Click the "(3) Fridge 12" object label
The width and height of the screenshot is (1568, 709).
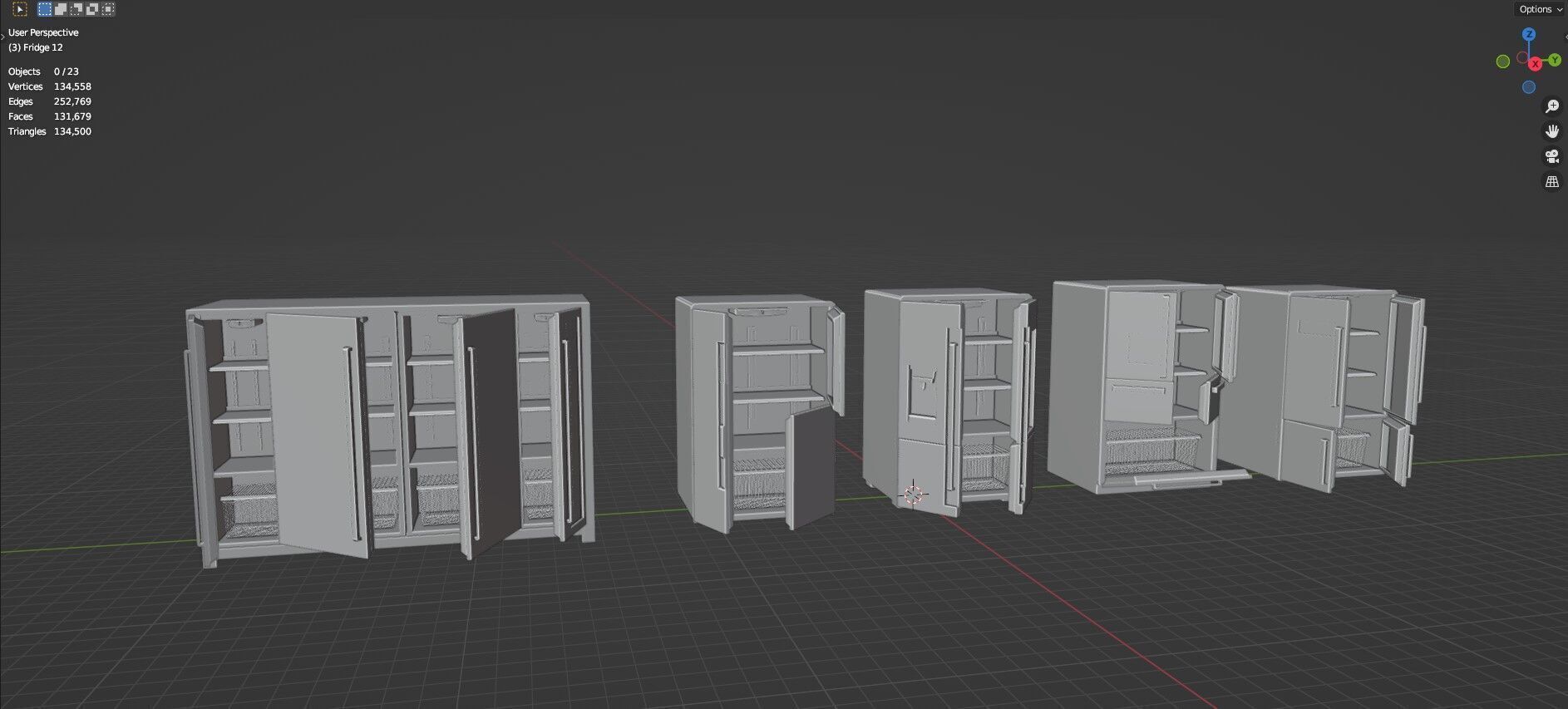(36, 47)
